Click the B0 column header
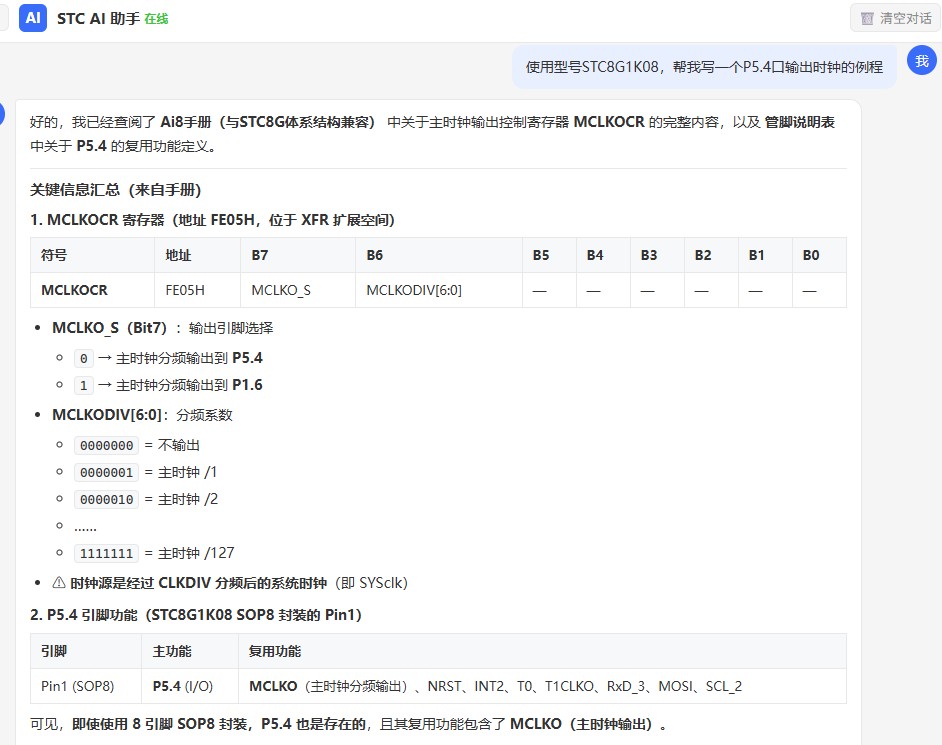Viewport: 942px width, 745px height. [819, 255]
